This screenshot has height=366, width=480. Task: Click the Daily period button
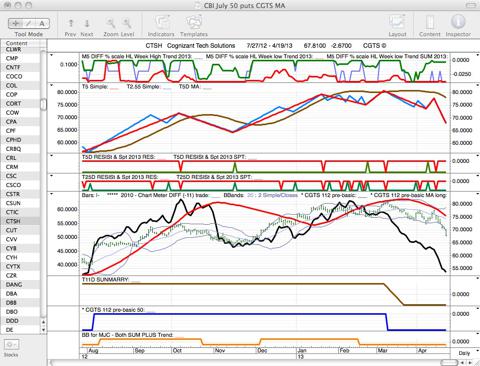tap(464, 353)
